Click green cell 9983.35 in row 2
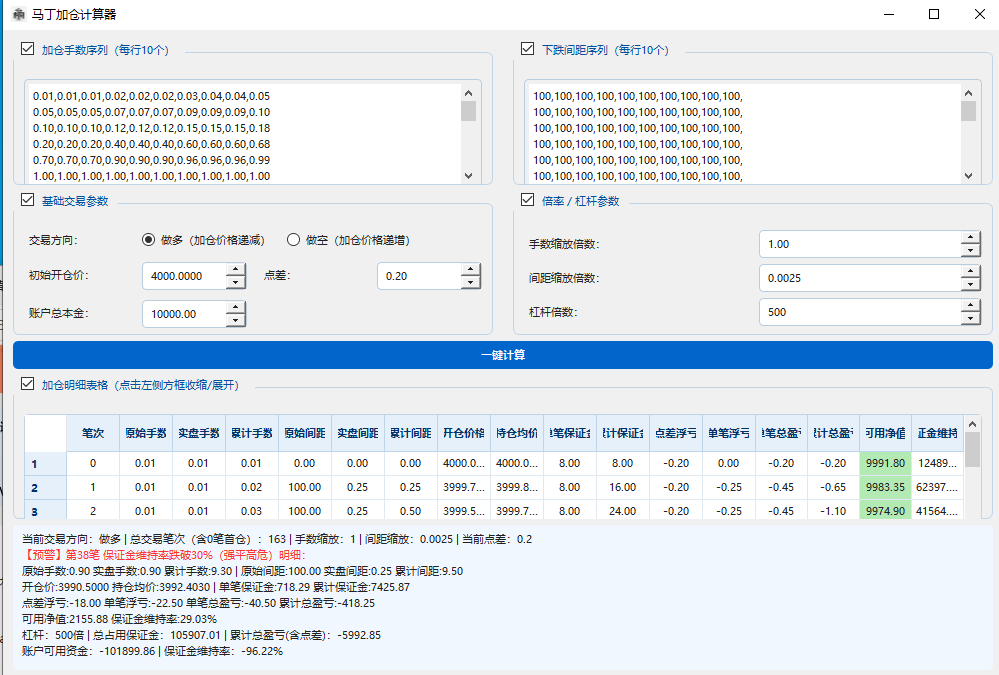Image resolution: width=999 pixels, height=675 pixels. 886,487
